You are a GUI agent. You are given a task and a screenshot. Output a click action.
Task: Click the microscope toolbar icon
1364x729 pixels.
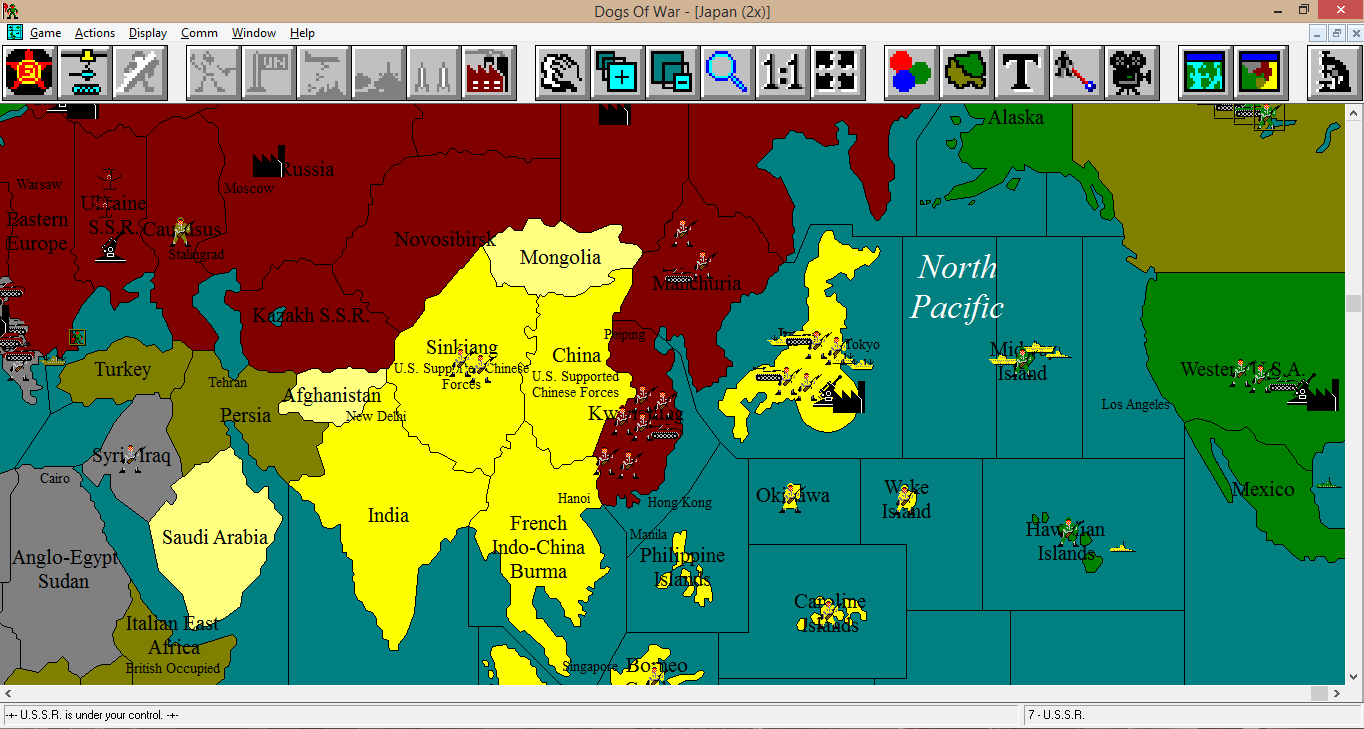pos(1334,72)
